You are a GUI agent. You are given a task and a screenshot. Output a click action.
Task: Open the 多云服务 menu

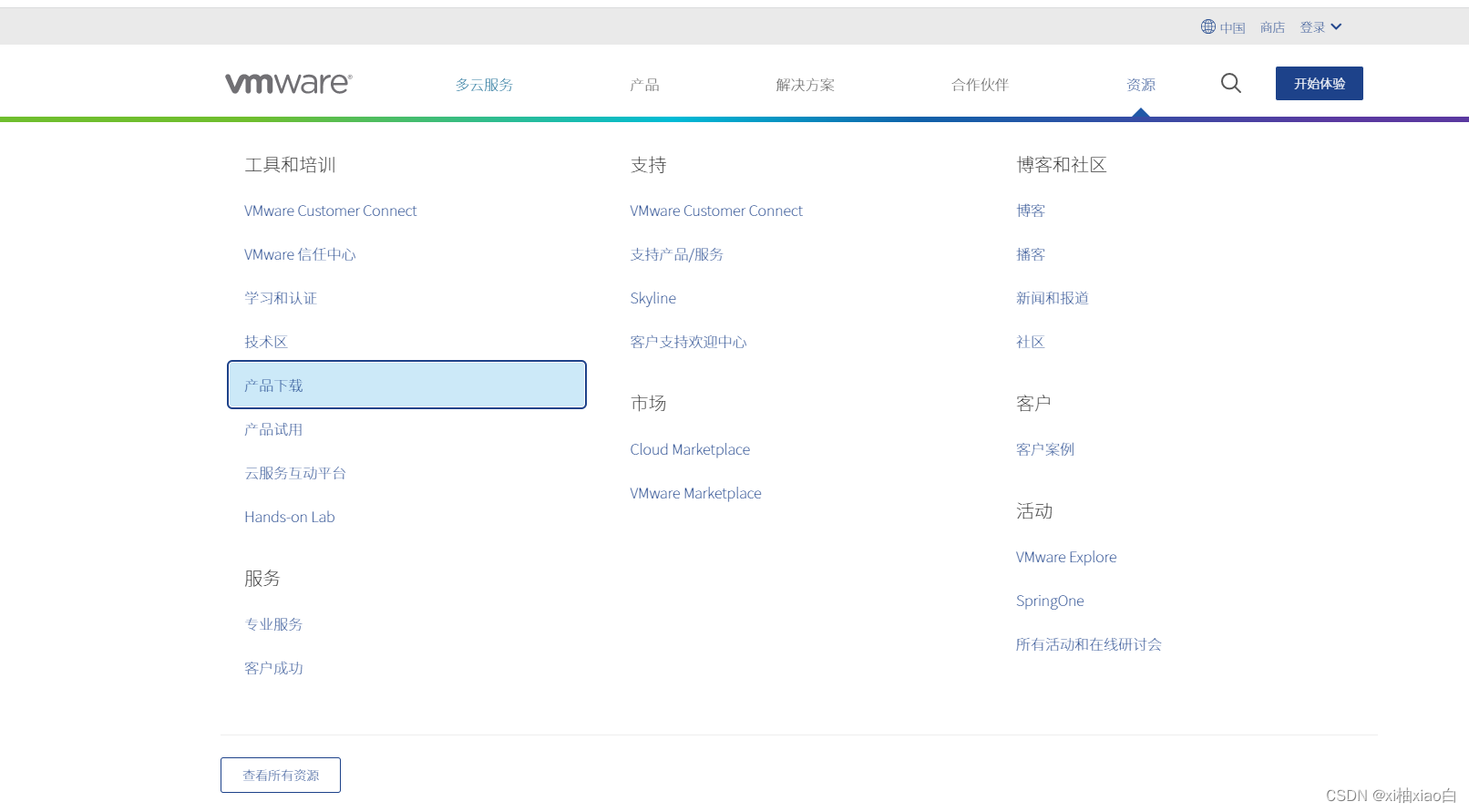point(484,85)
